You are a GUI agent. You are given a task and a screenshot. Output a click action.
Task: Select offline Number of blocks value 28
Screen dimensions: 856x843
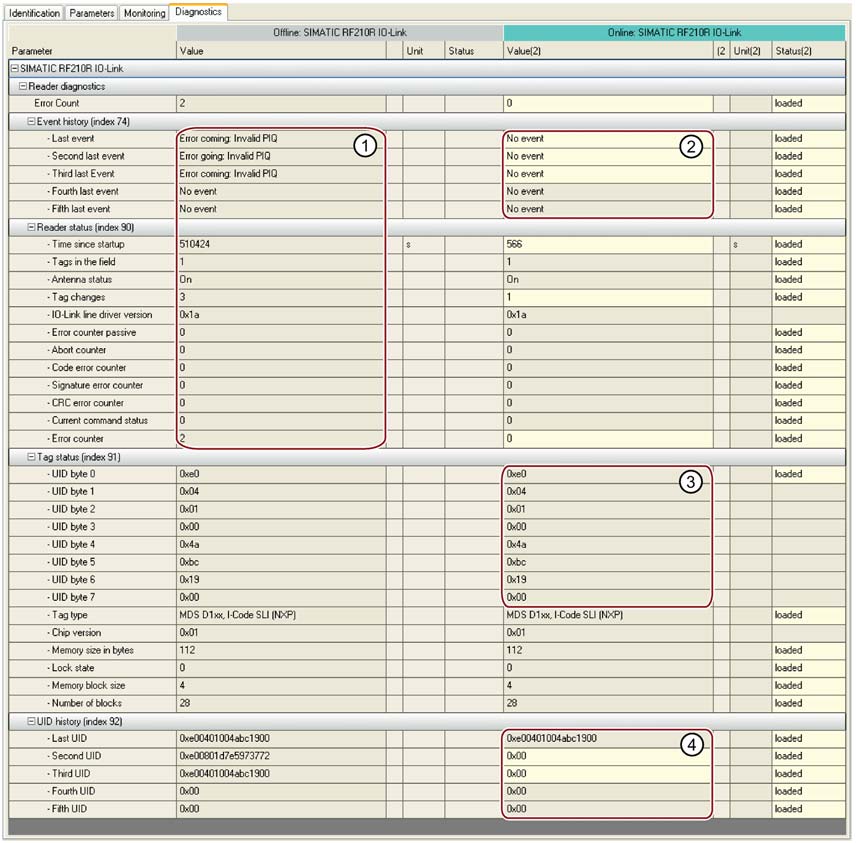pyautogui.click(x=281, y=703)
